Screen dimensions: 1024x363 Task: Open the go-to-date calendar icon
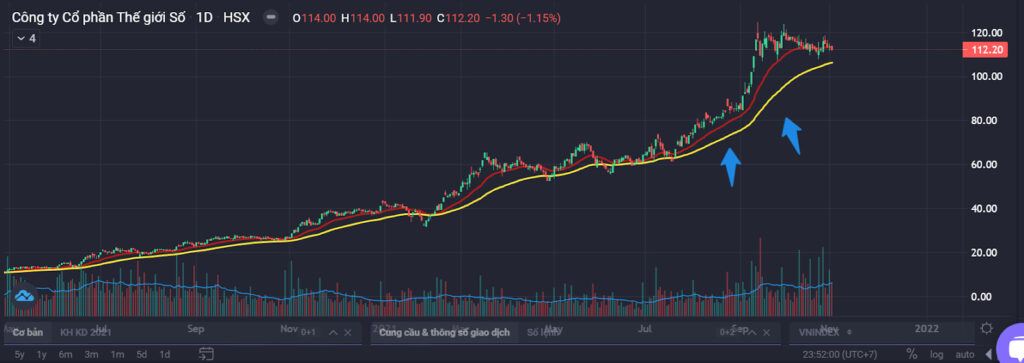pyautogui.click(x=206, y=355)
